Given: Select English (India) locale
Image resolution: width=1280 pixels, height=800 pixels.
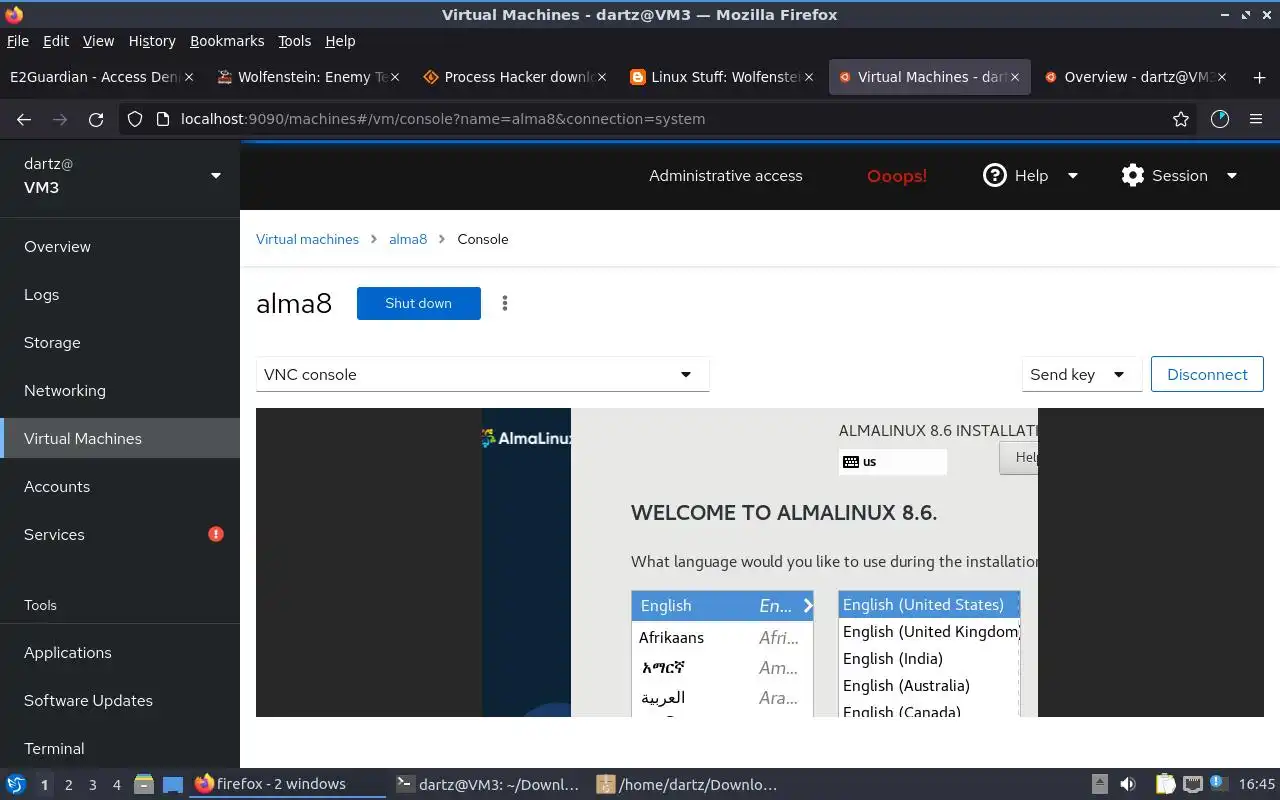Looking at the screenshot, I should pos(929,658).
